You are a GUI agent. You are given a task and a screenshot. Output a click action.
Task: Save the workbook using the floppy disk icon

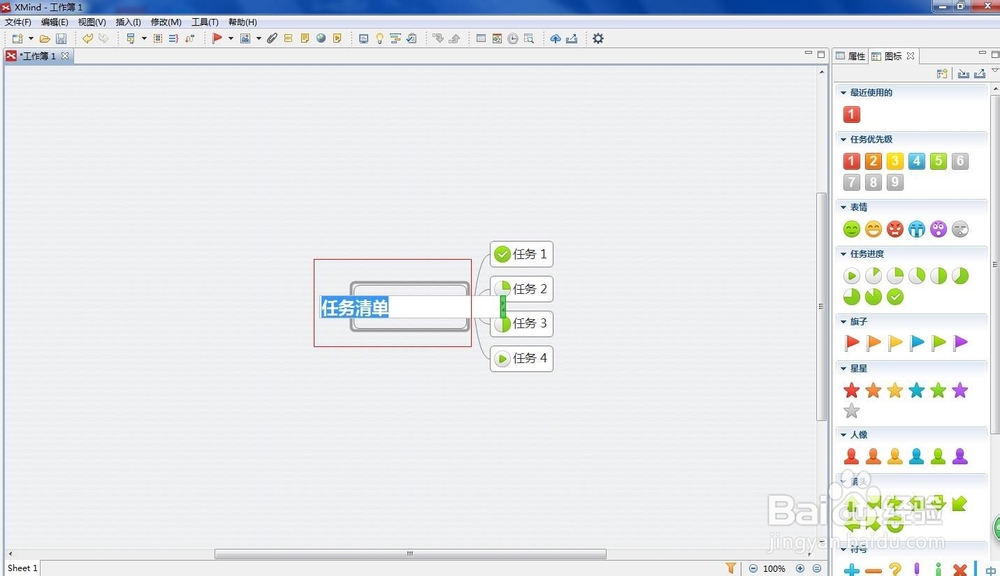(x=61, y=39)
